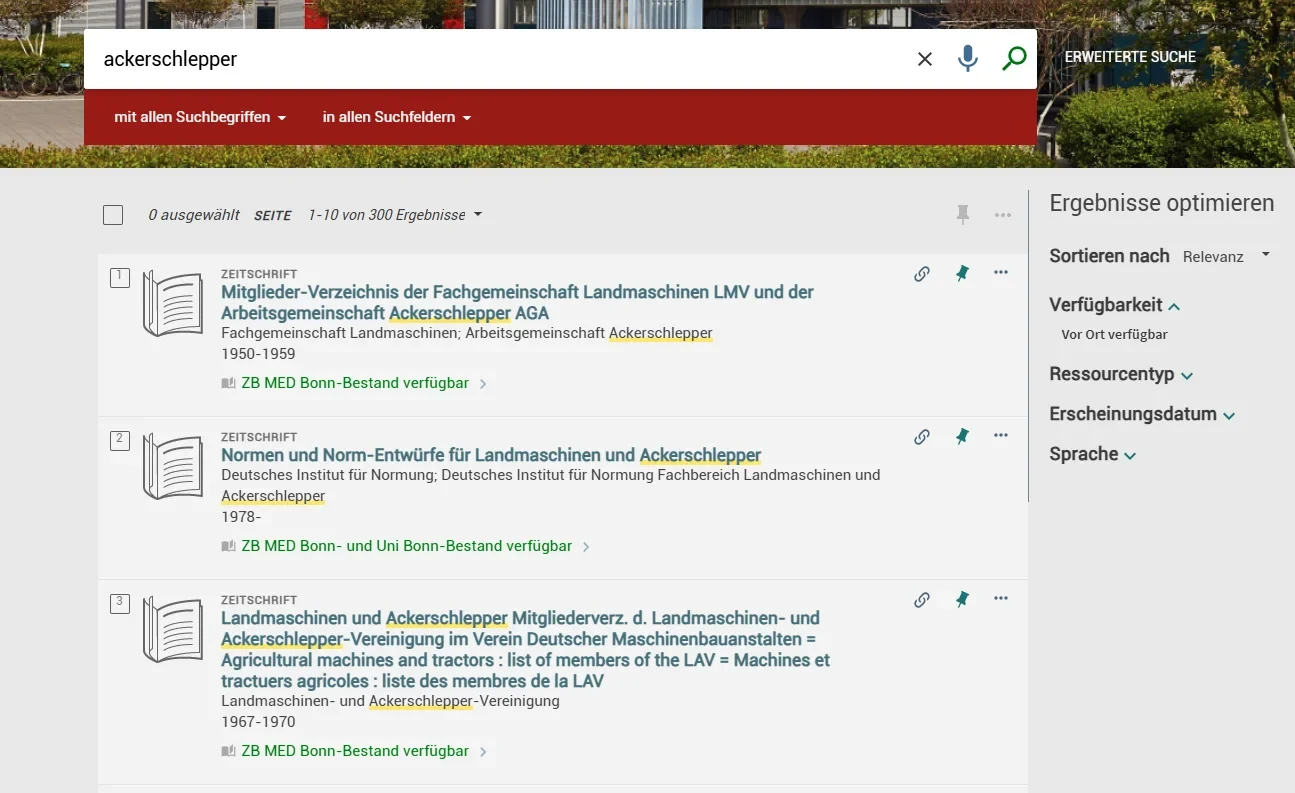Clear the search box with the X icon

pyautogui.click(x=924, y=58)
